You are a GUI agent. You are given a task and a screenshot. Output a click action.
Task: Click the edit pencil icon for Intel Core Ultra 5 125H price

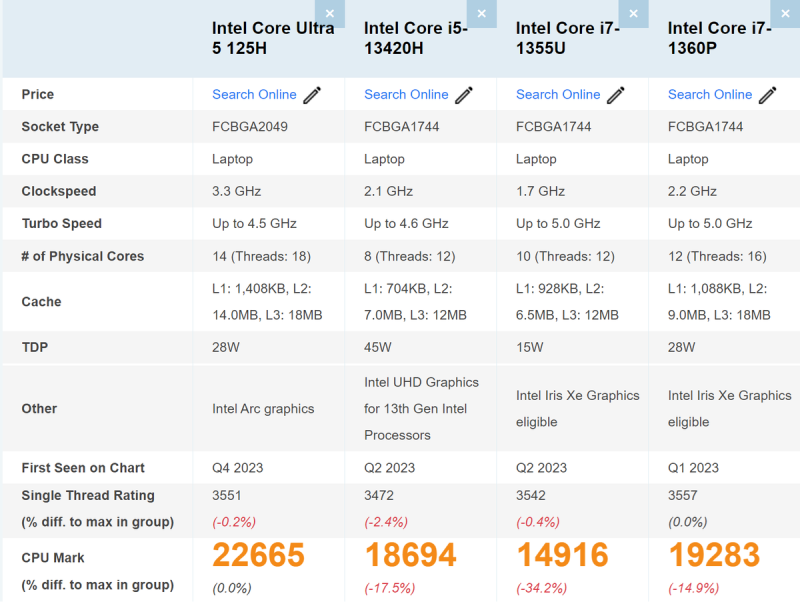(310, 94)
